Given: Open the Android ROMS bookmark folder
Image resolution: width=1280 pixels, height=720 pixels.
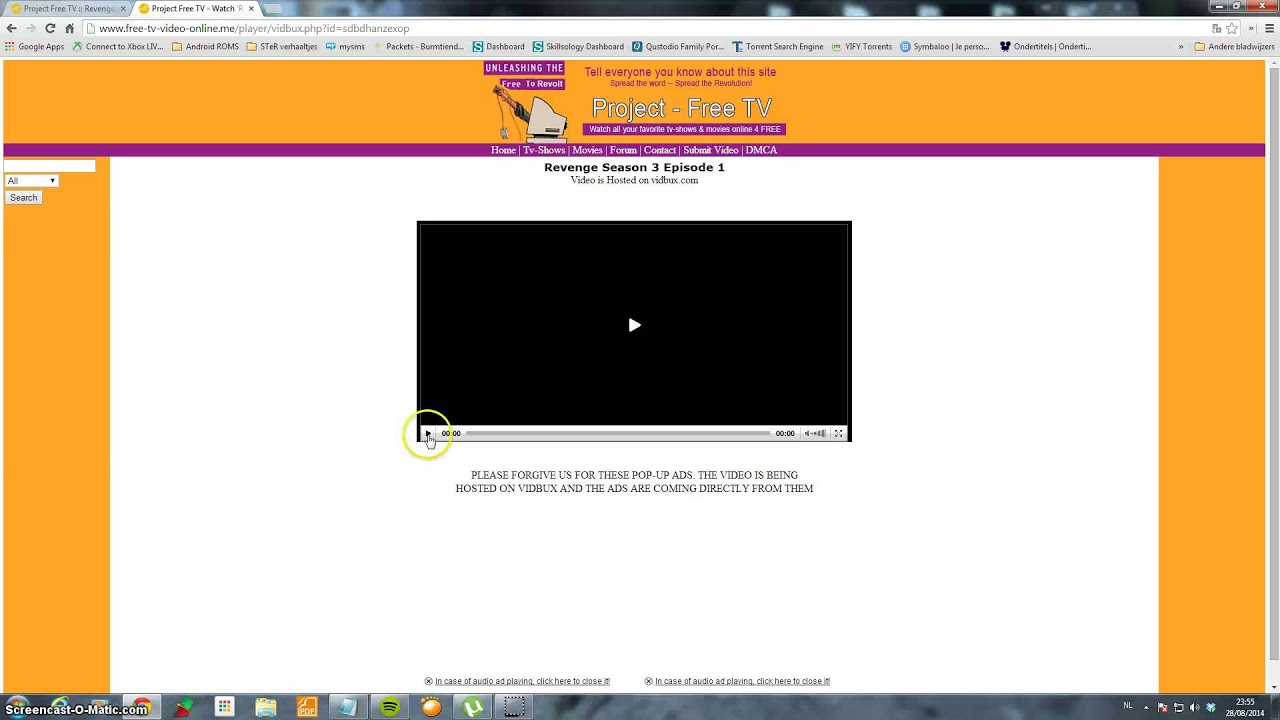Looking at the screenshot, I should 205,46.
